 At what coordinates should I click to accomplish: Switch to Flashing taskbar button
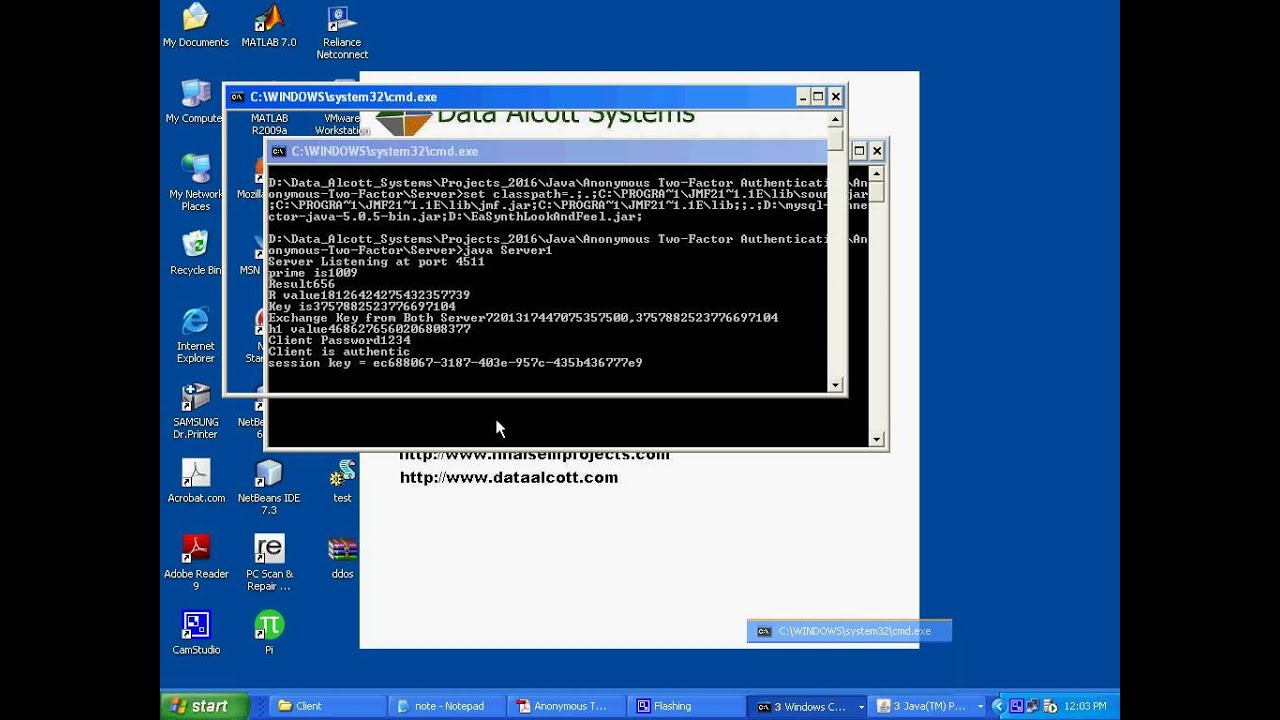pyautogui.click(x=686, y=706)
